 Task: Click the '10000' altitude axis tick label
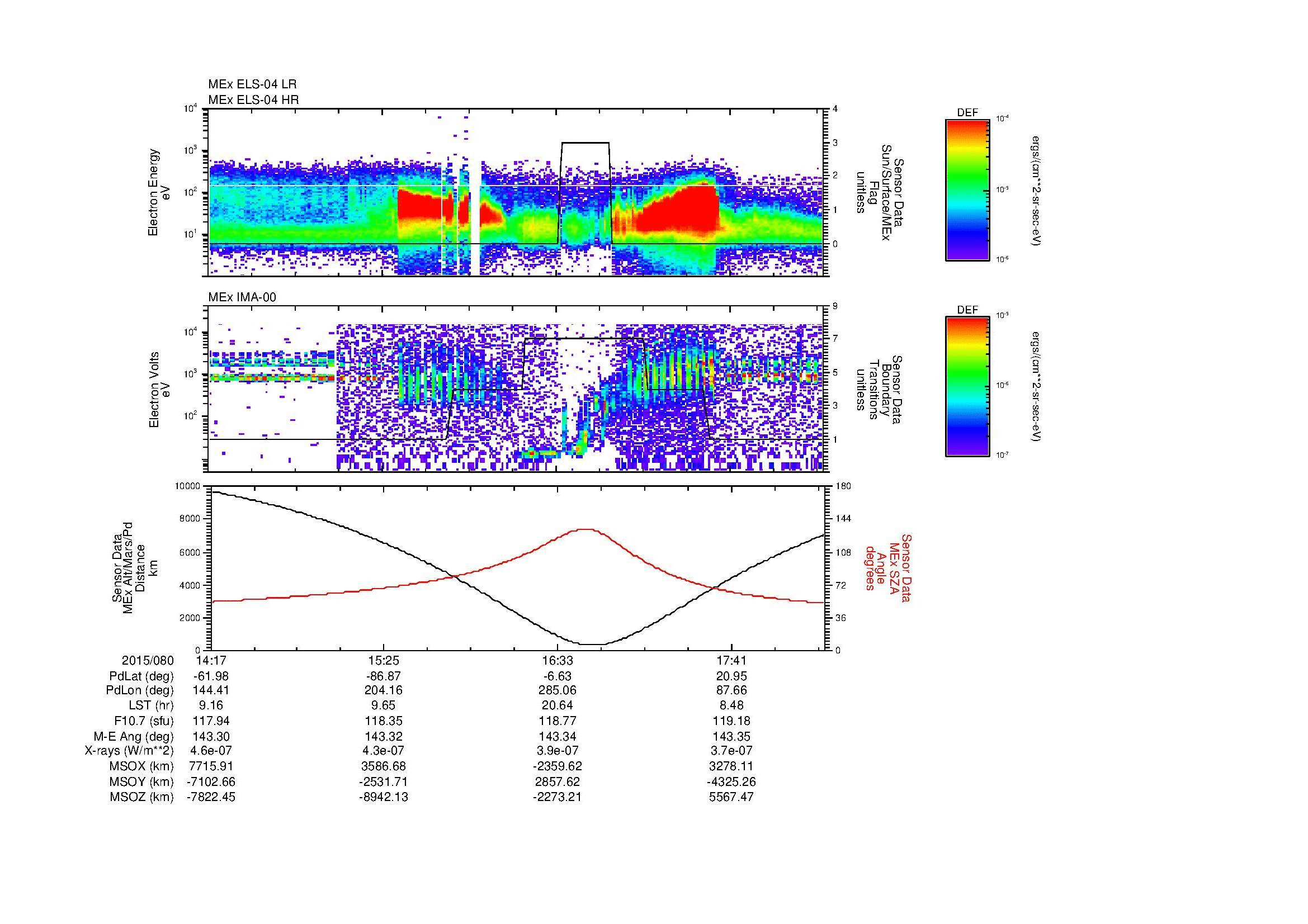pos(188,486)
